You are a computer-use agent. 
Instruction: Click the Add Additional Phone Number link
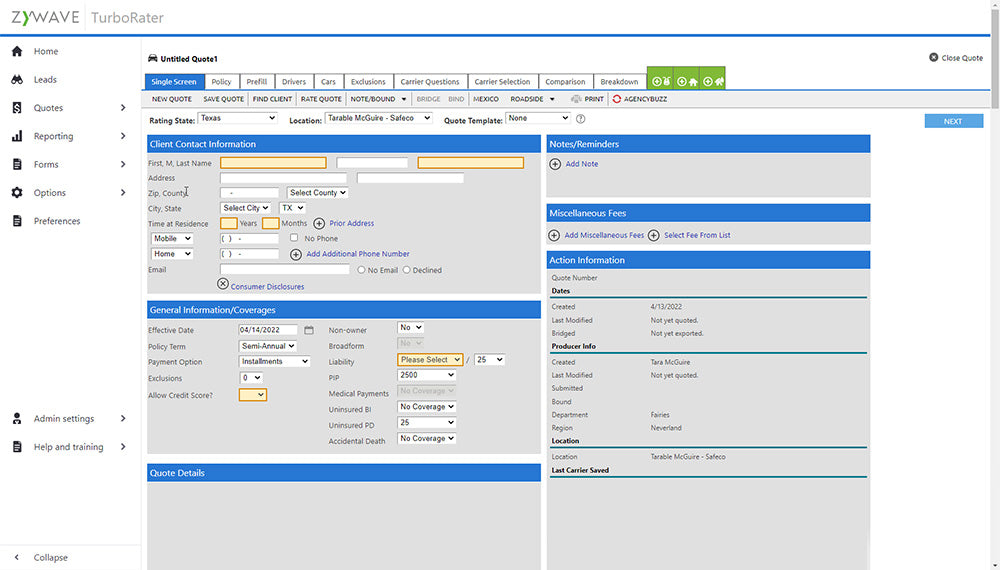(357, 254)
